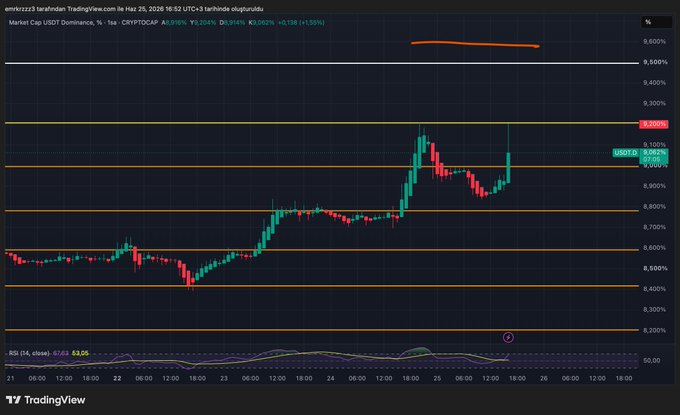Click the 8,400% price axis label
This screenshot has width=680, height=415.
click(x=654, y=289)
